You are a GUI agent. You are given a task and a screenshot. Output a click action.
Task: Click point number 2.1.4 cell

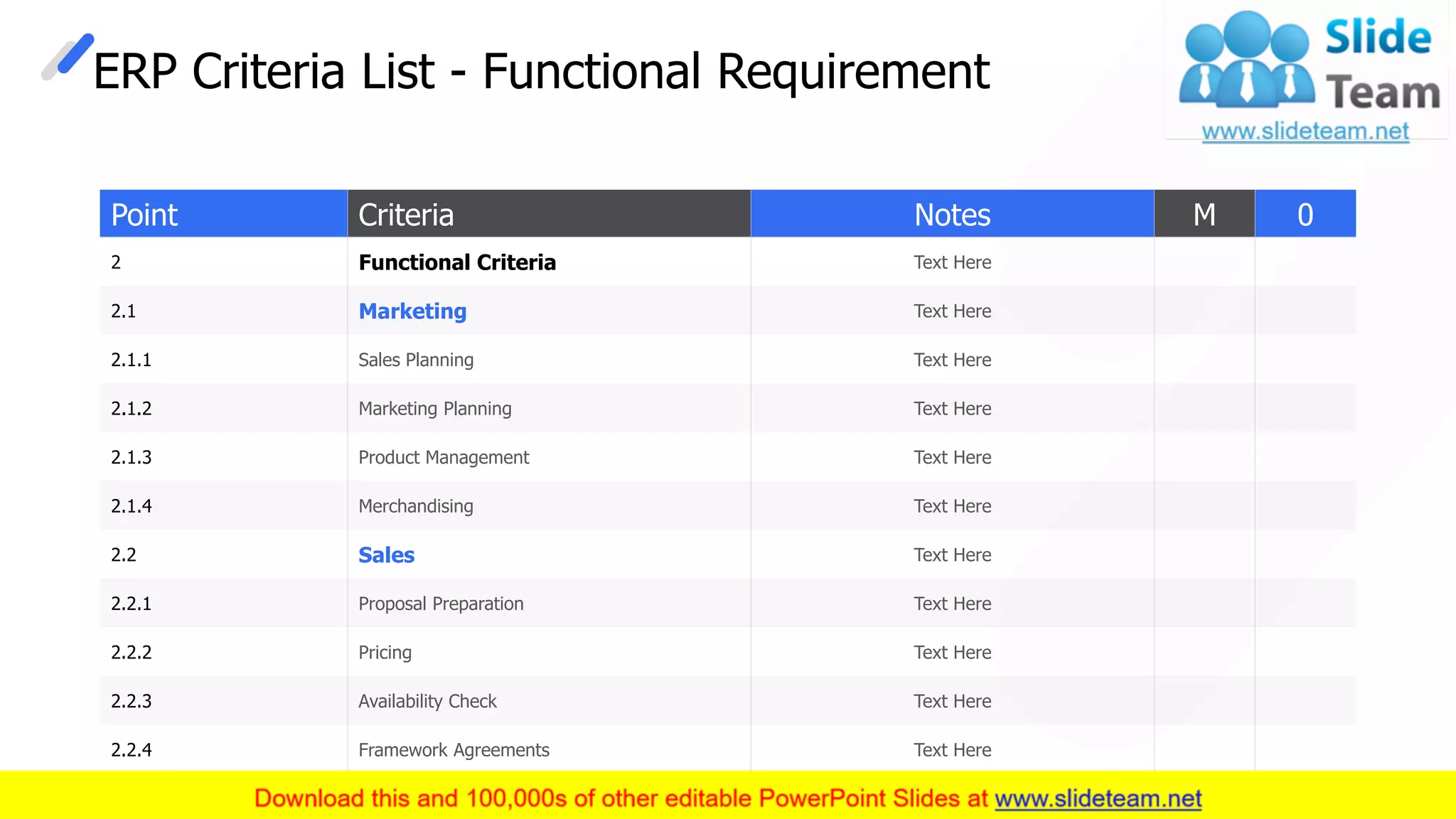[223, 505]
